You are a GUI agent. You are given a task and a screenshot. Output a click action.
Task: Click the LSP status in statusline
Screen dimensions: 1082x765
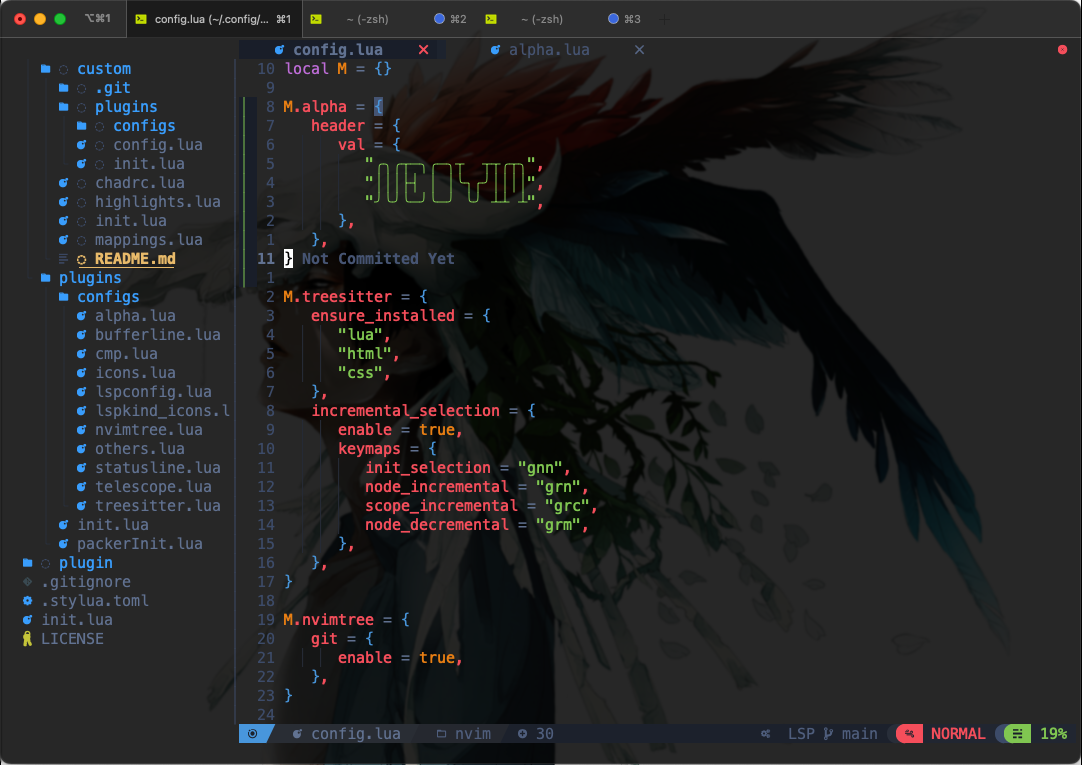801,734
